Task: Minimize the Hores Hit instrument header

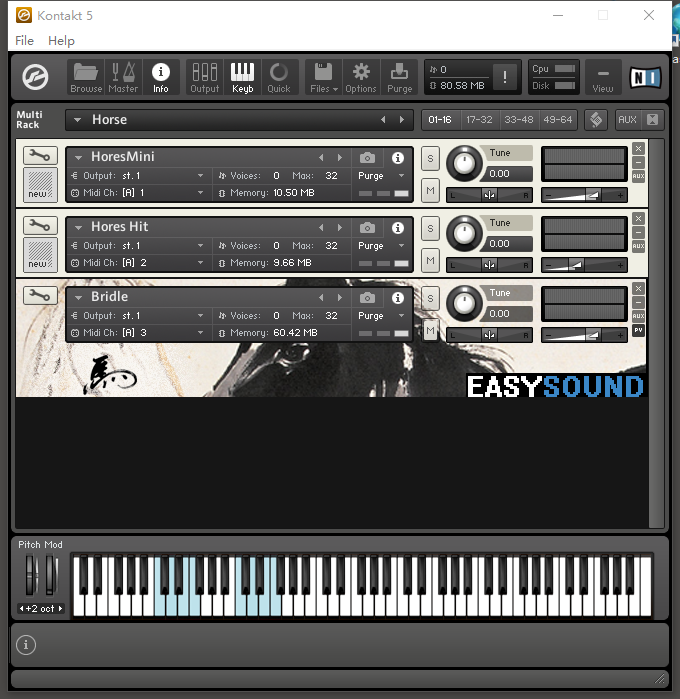Action: [639, 232]
